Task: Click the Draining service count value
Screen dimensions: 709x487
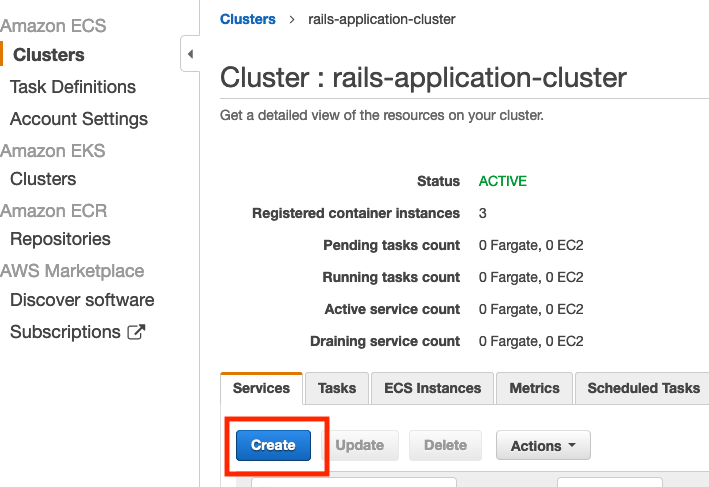Action: click(x=531, y=341)
